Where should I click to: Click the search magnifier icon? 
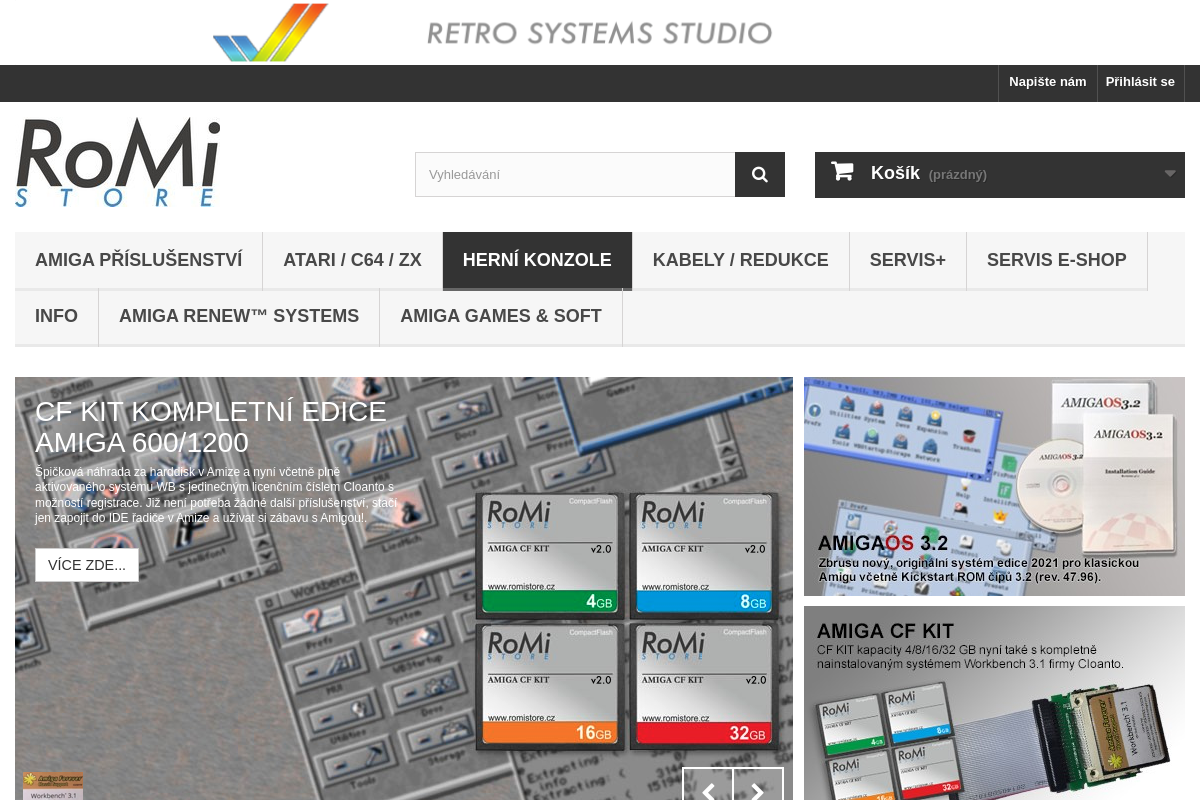pos(759,174)
